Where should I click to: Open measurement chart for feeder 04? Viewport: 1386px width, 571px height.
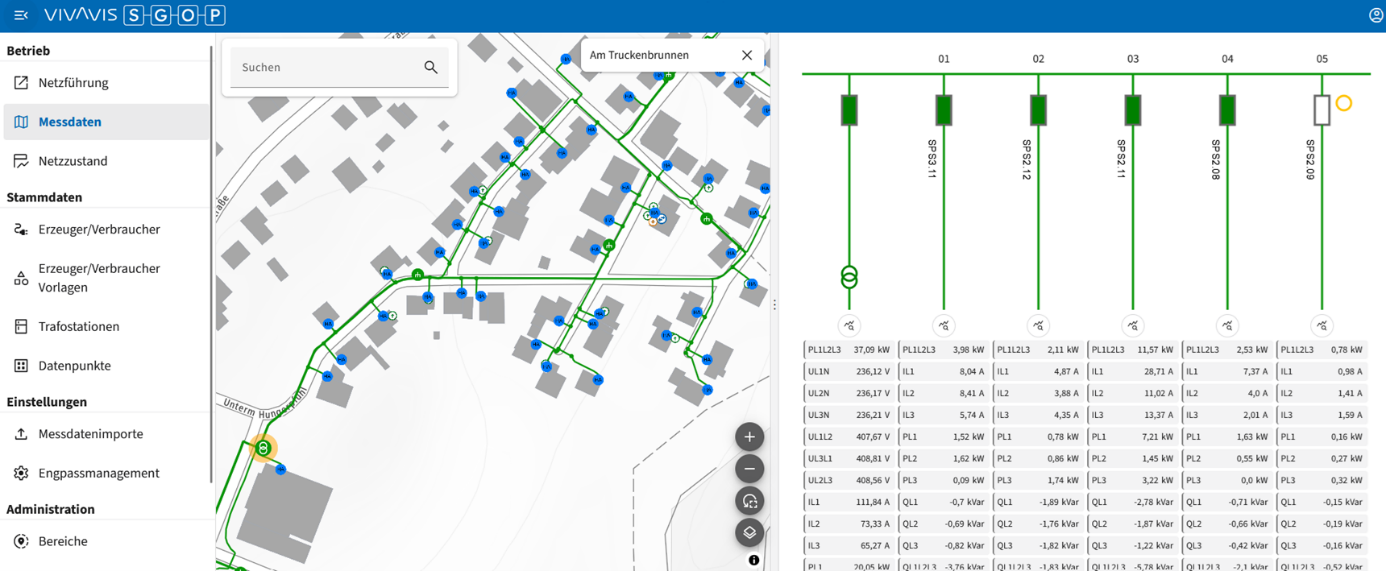click(1227, 325)
